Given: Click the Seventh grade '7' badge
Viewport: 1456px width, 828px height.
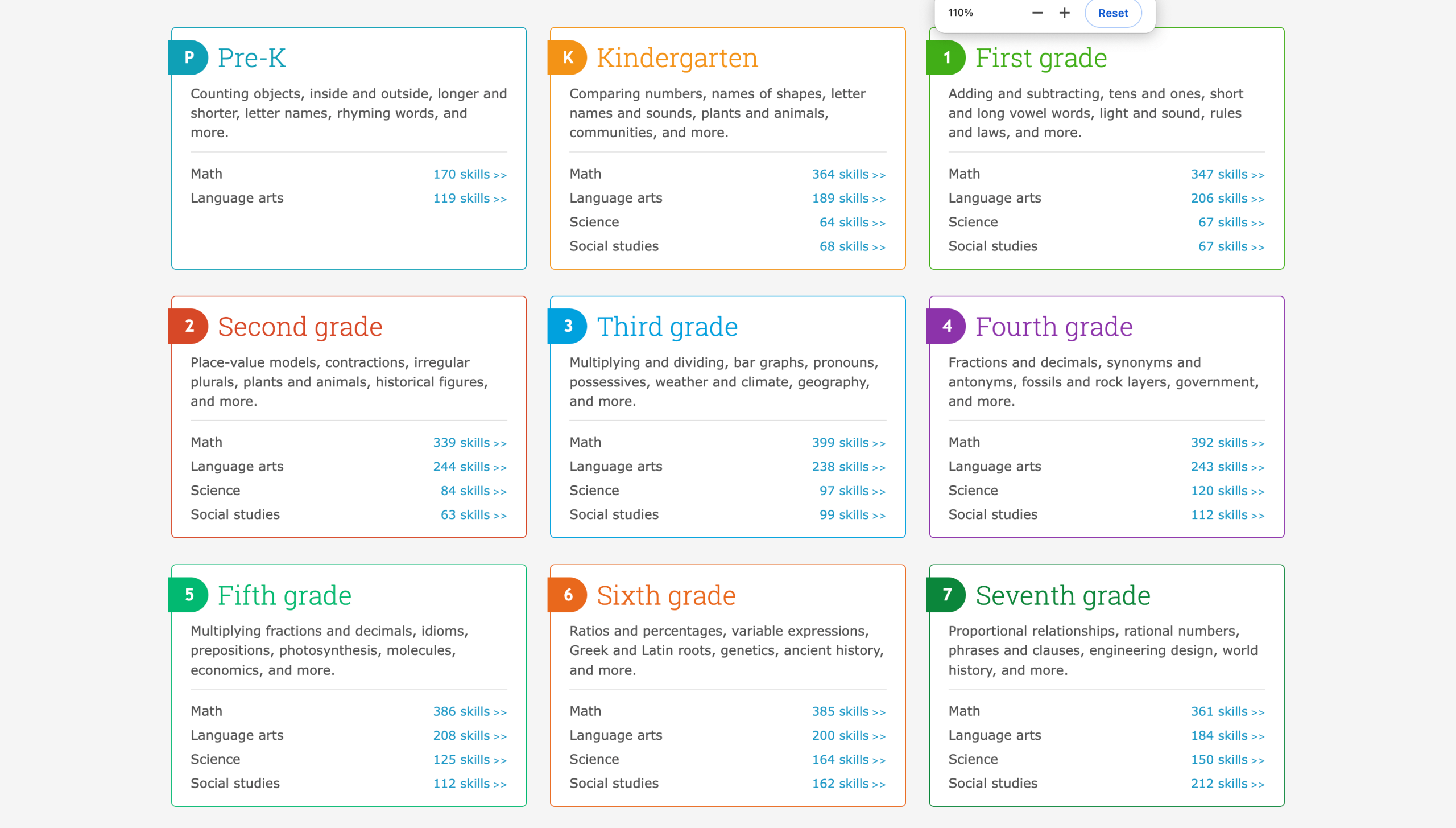Looking at the screenshot, I should 946,595.
